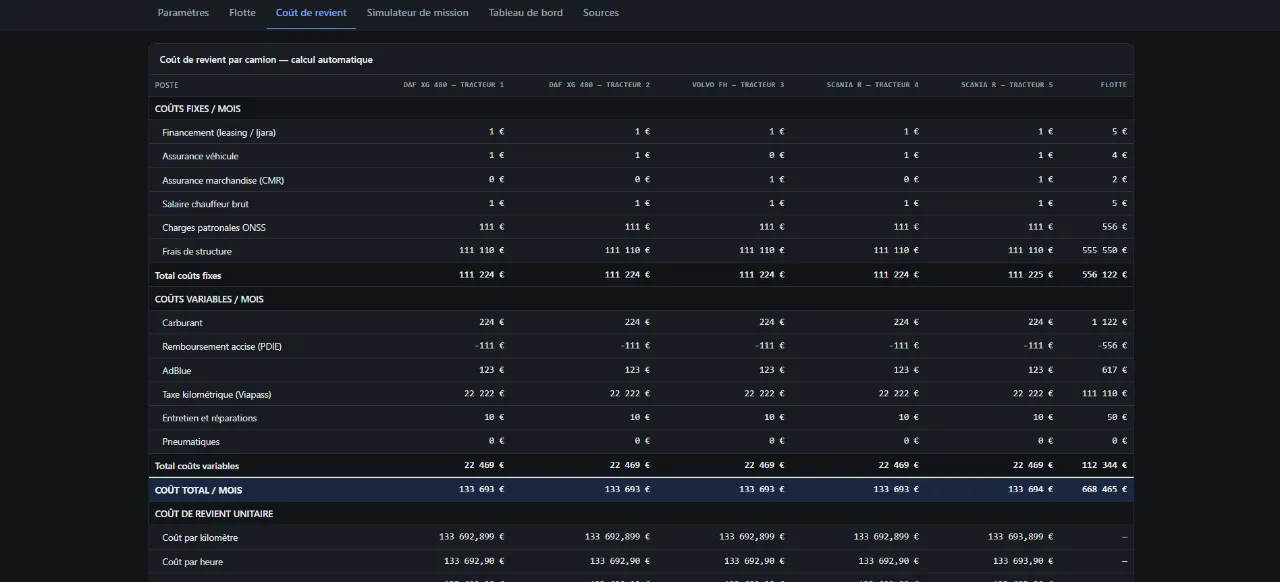This screenshot has height=582, width=1280.
Task: Select the Financement (leasing / Ijara) row label
Action: (x=219, y=132)
